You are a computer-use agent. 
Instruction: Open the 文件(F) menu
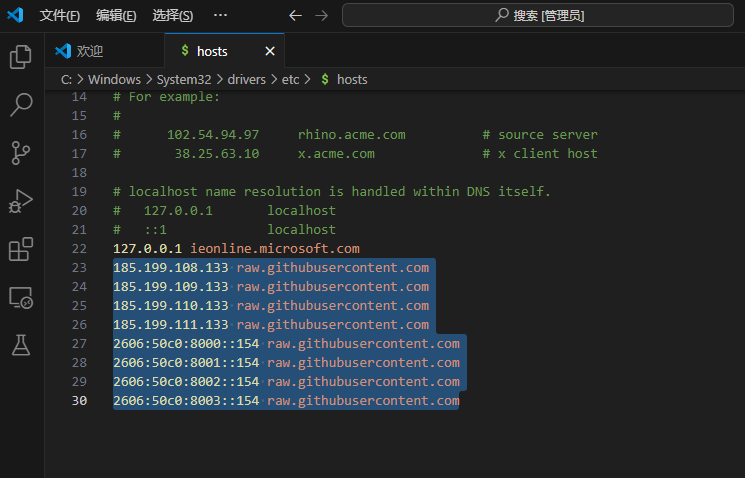pos(60,15)
